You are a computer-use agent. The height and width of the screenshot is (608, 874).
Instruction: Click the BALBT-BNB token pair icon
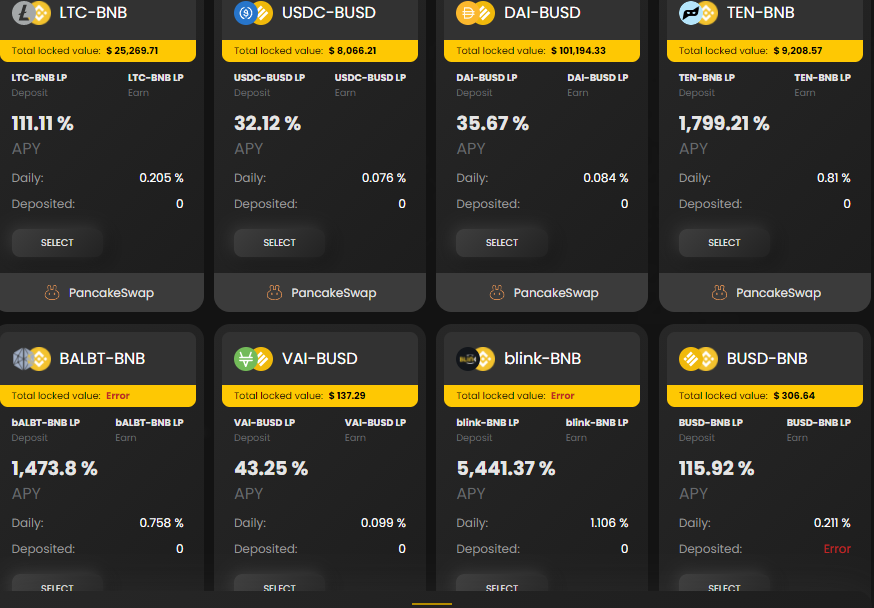click(x=31, y=359)
